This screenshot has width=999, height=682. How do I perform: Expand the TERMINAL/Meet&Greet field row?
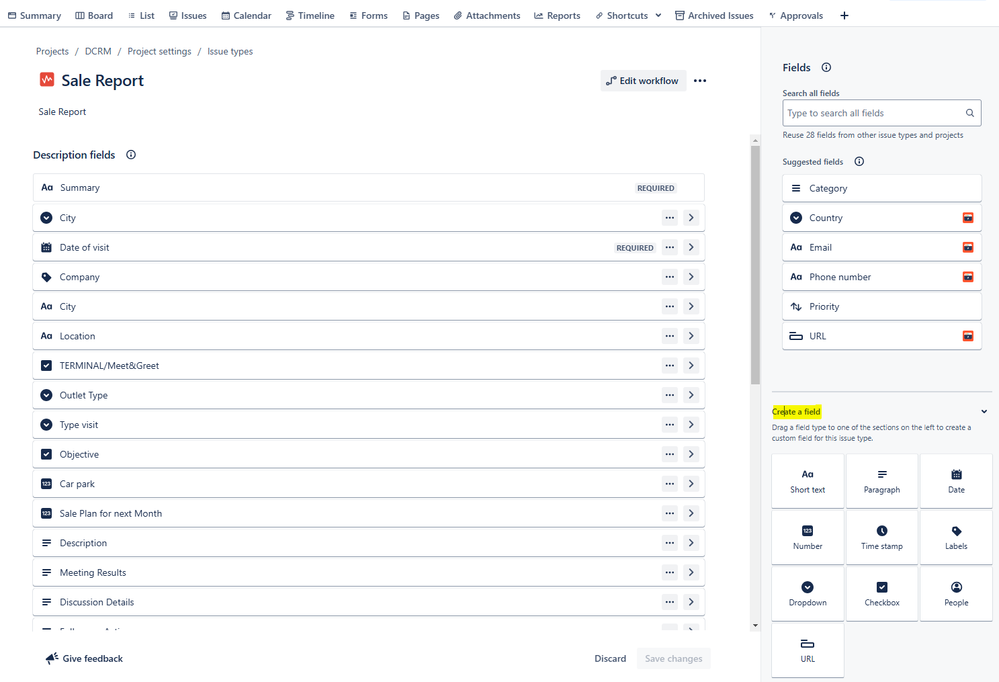(x=691, y=365)
